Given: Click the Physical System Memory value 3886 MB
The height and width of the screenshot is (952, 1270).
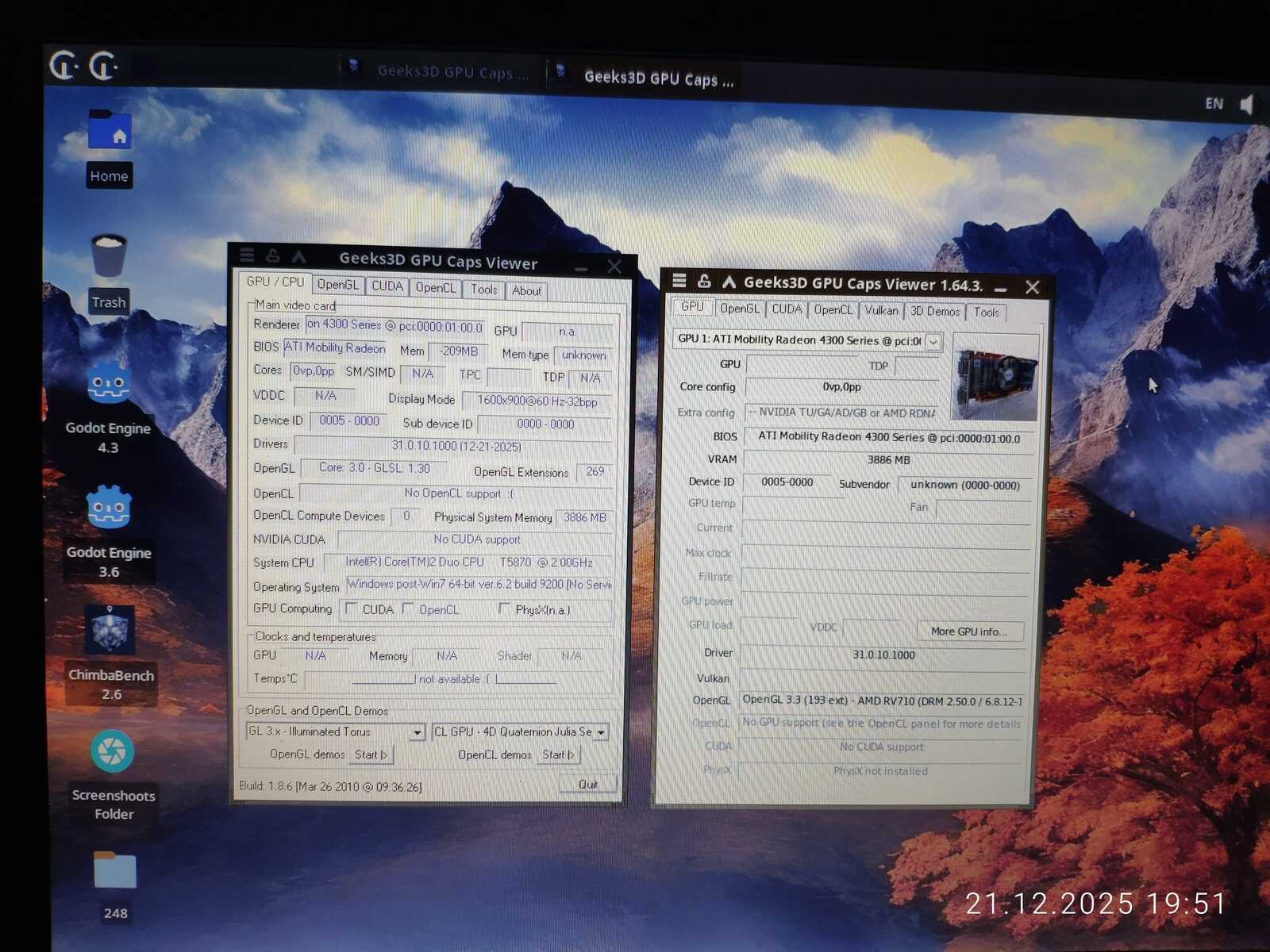Looking at the screenshot, I should 584,517.
